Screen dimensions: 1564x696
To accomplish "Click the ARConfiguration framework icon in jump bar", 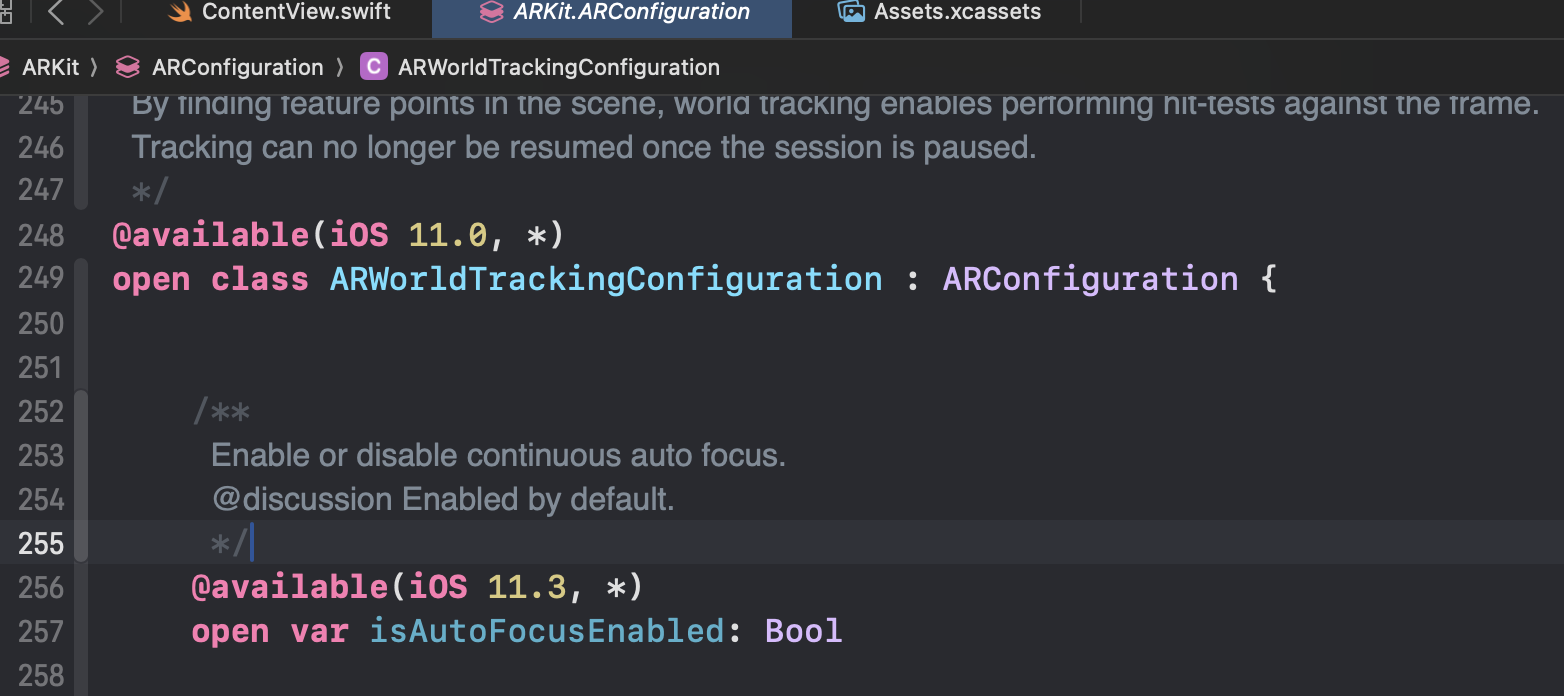I will click(127, 66).
